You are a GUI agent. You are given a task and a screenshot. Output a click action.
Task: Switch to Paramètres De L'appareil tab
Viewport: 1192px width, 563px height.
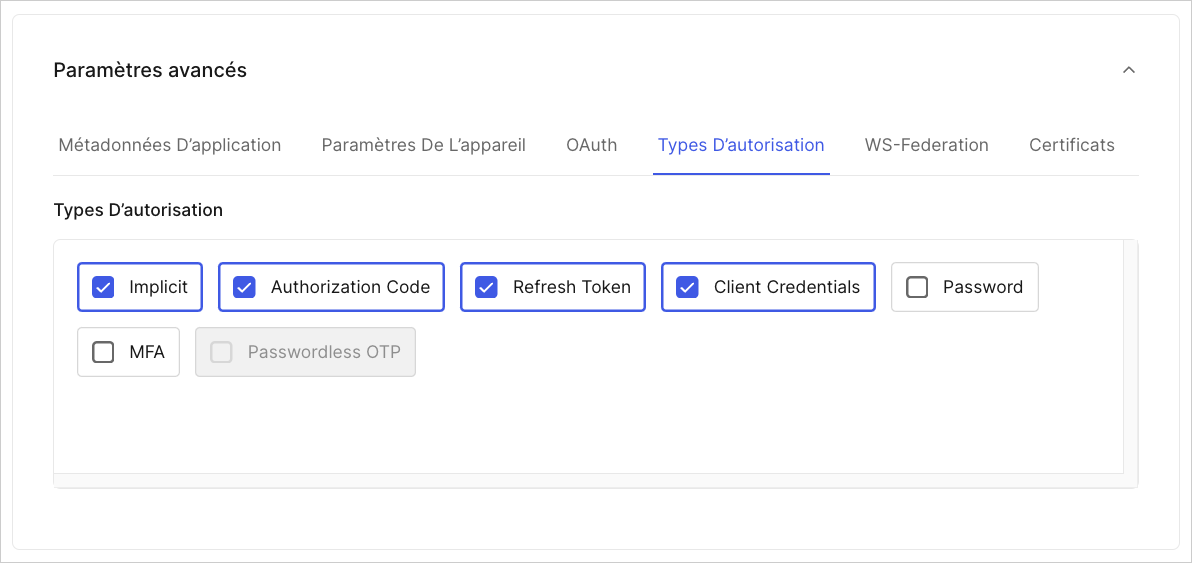coord(423,144)
